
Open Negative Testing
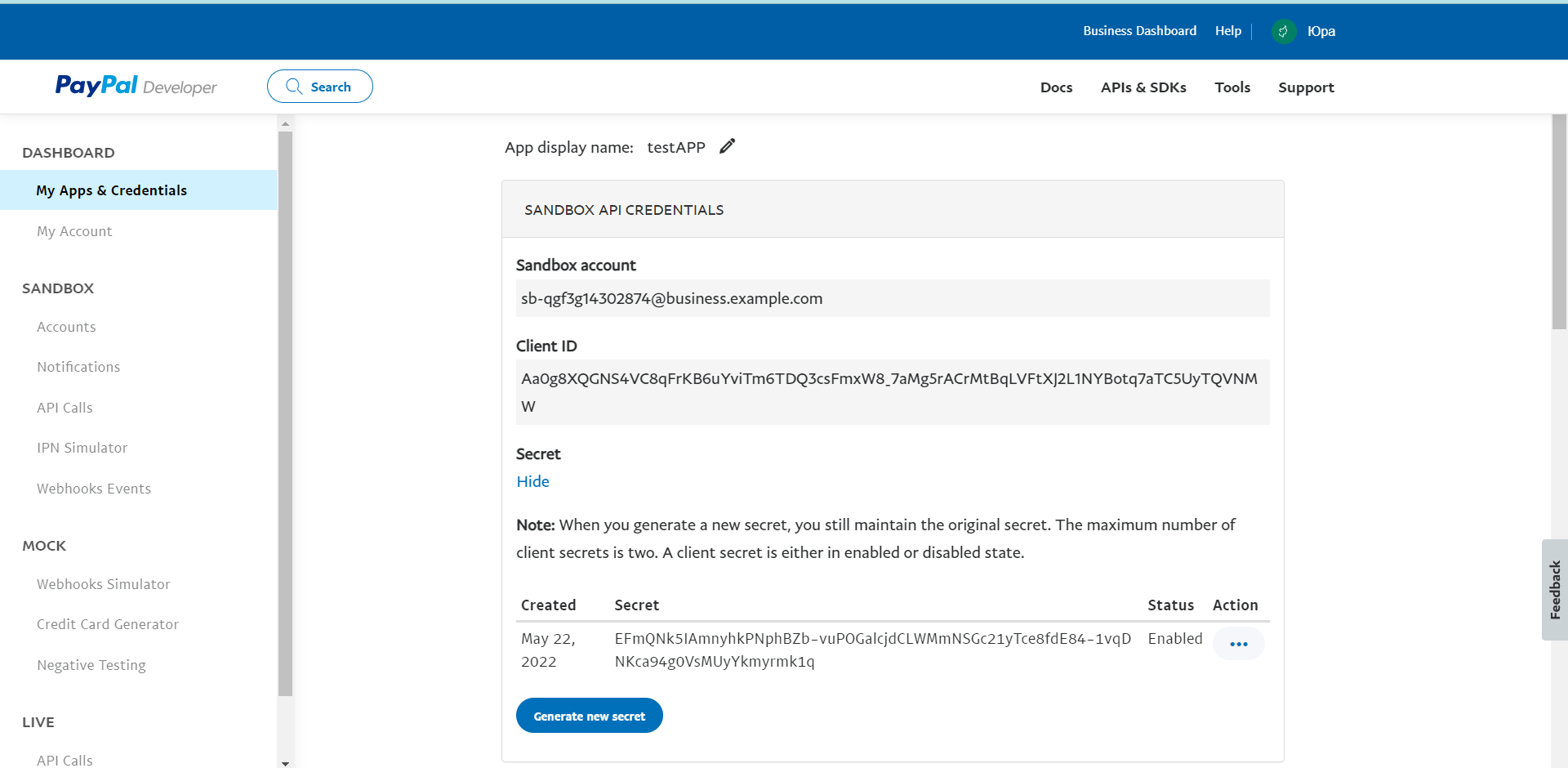click(91, 665)
